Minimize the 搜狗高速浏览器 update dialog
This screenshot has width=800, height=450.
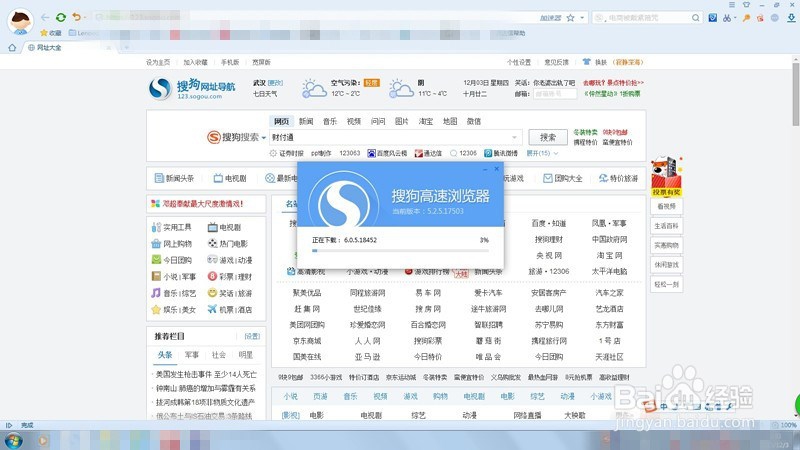coord(485,169)
